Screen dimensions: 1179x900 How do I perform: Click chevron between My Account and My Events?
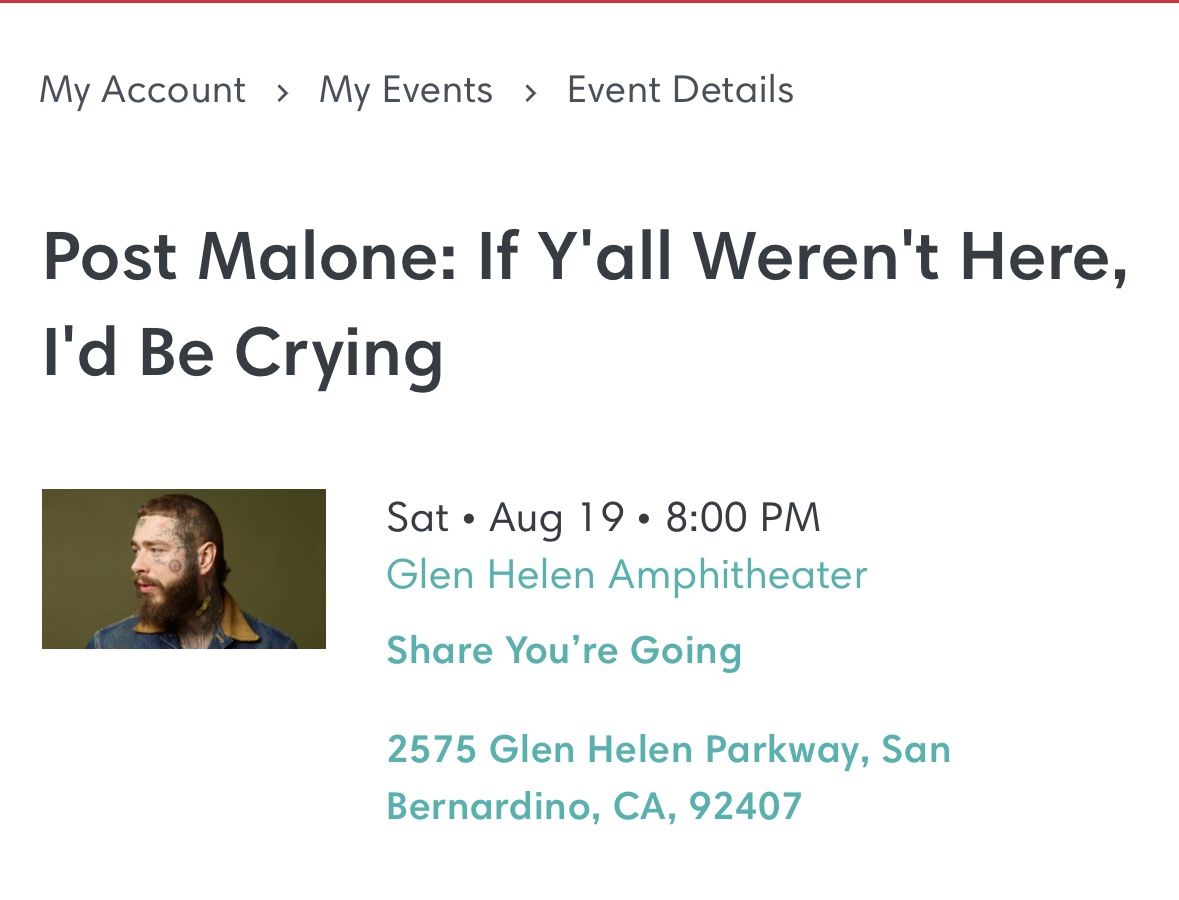click(283, 93)
